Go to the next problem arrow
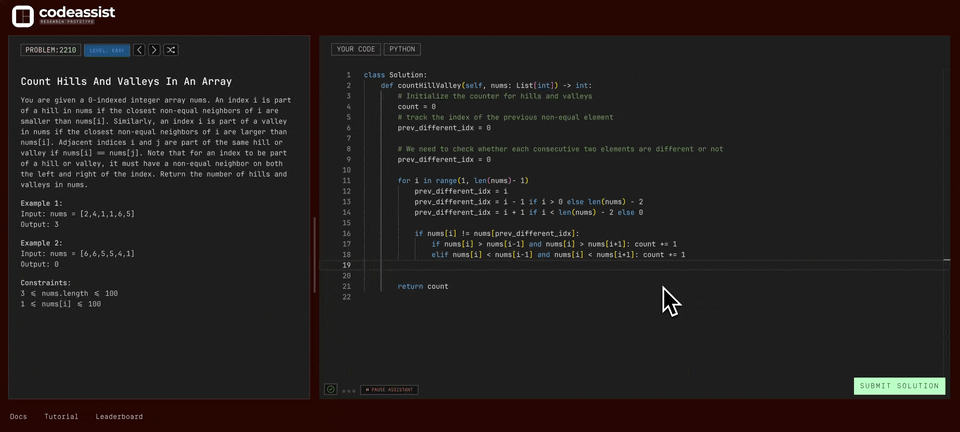This screenshot has width=960, height=432. point(154,49)
